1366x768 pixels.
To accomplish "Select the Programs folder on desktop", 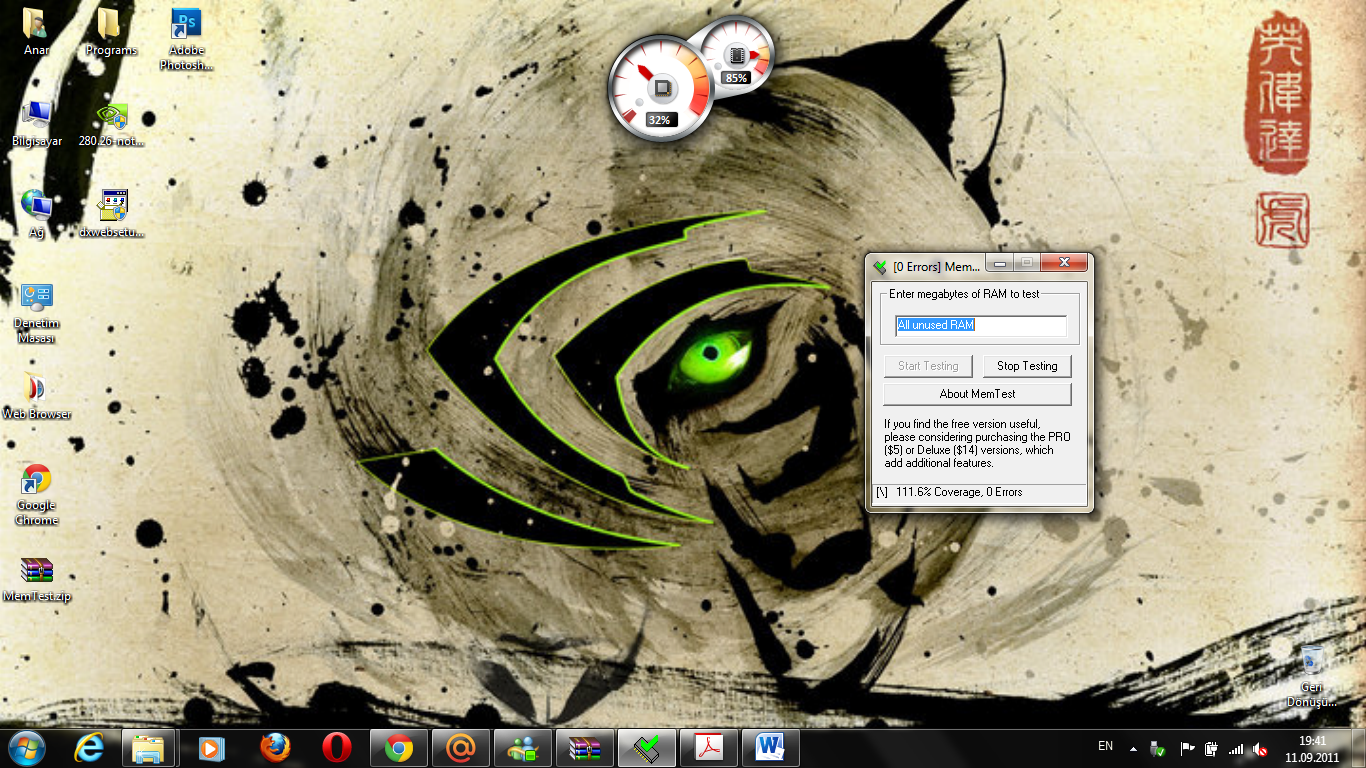I will [x=111, y=30].
